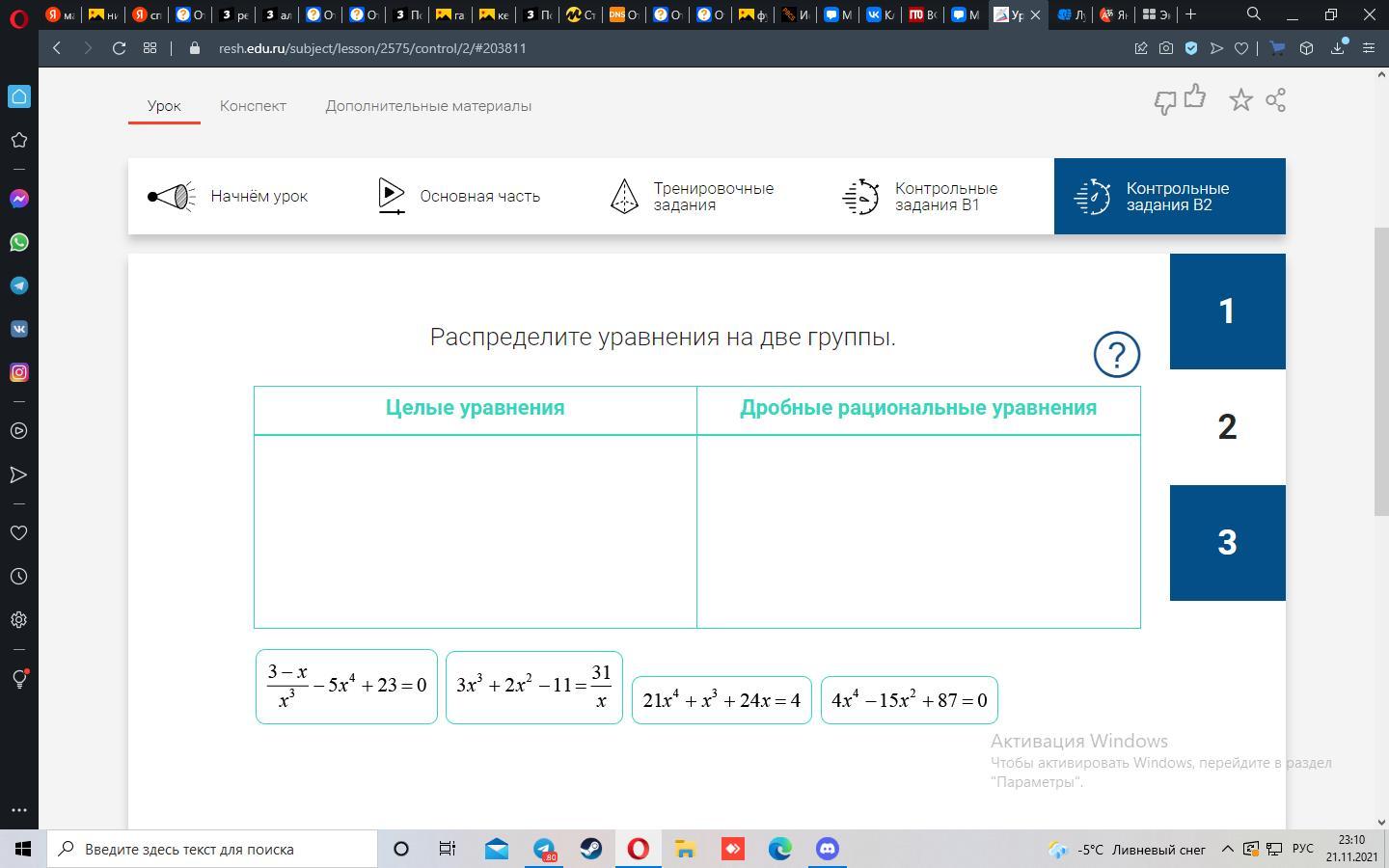The width and height of the screenshot is (1389, 868).
Task: Go to Opera start page home icon
Action: pos(19,96)
